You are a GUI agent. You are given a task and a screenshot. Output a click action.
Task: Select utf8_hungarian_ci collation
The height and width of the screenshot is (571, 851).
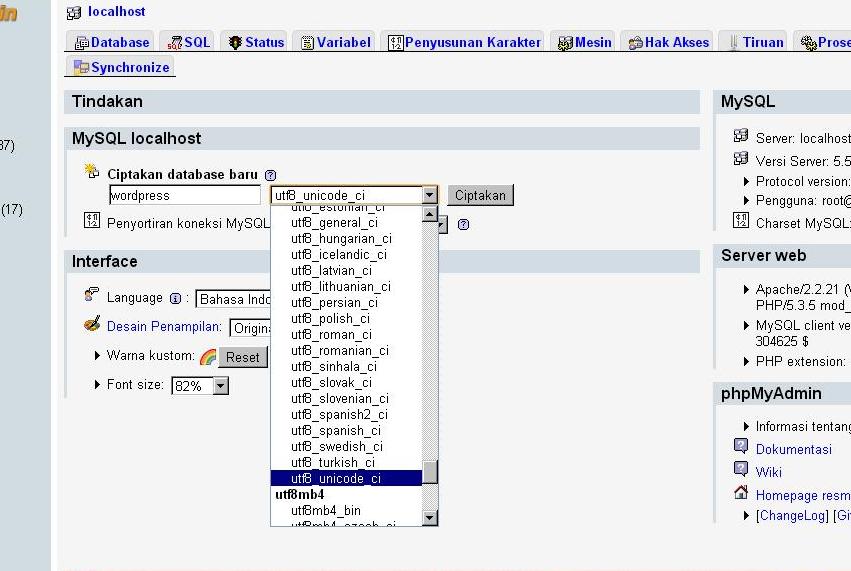pyautogui.click(x=346, y=238)
